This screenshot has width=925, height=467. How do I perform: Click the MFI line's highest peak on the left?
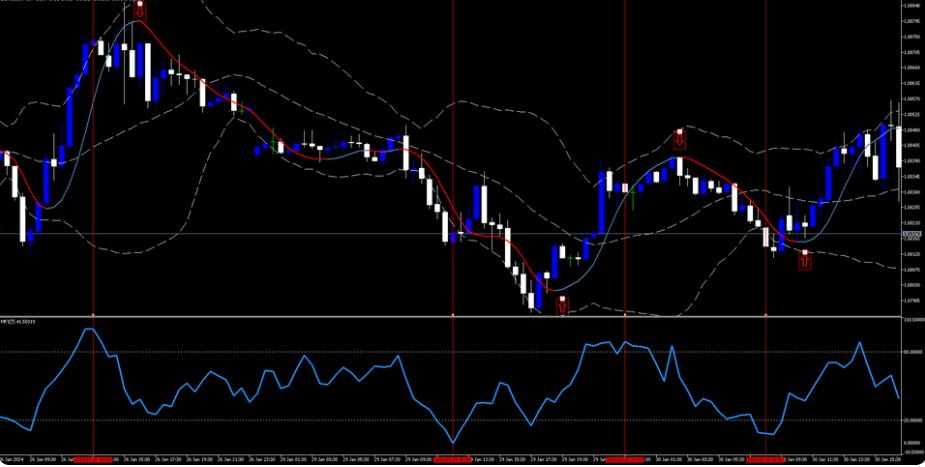point(91,329)
